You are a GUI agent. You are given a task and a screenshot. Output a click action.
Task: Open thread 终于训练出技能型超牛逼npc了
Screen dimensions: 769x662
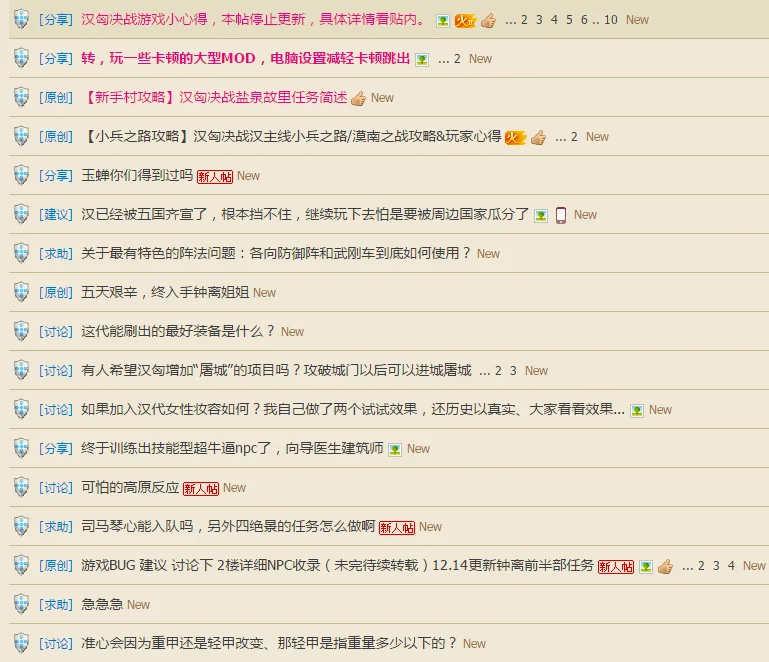point(232,448)
